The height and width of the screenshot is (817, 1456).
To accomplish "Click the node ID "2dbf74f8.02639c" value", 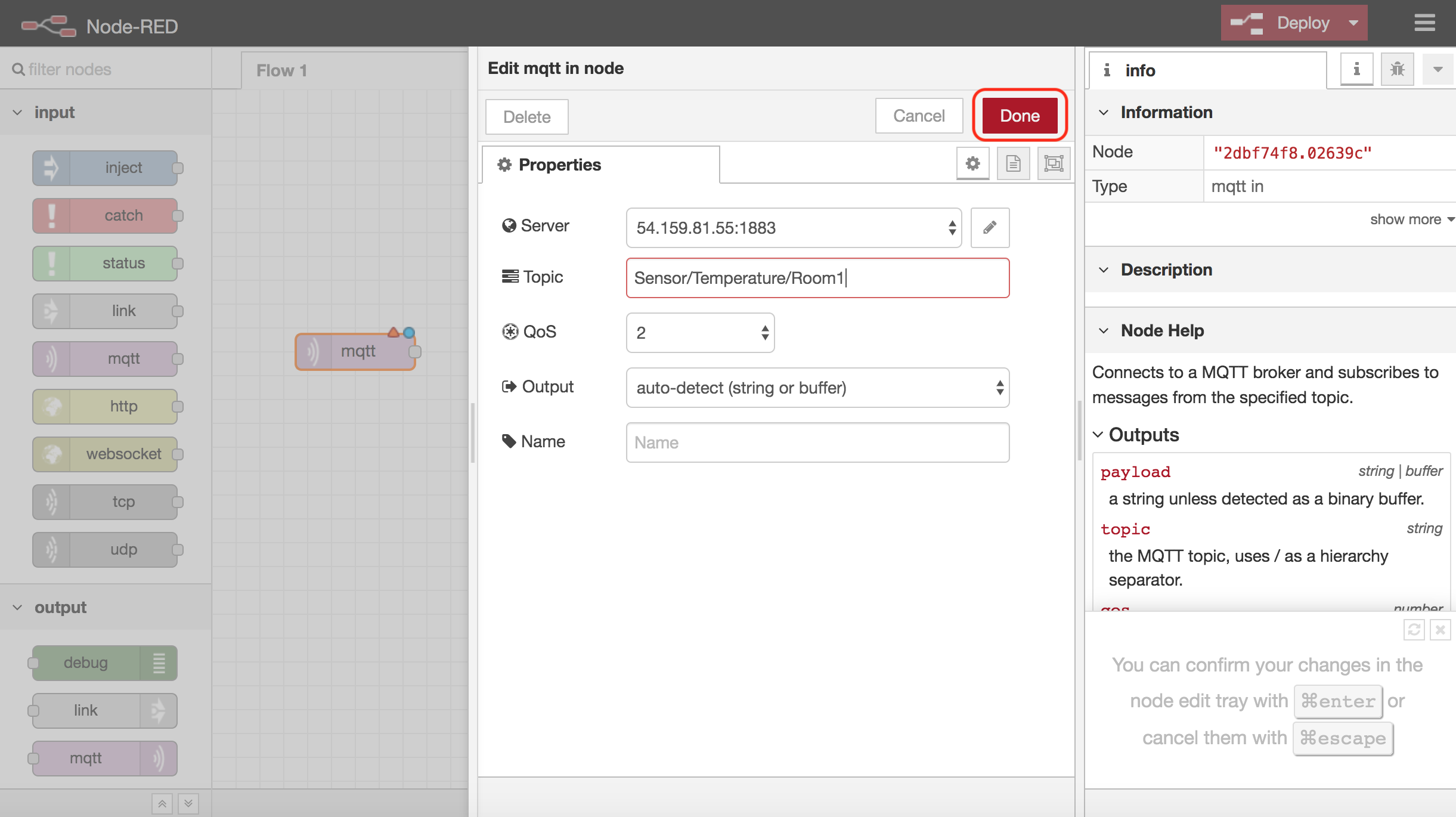I will point(1293,153).
